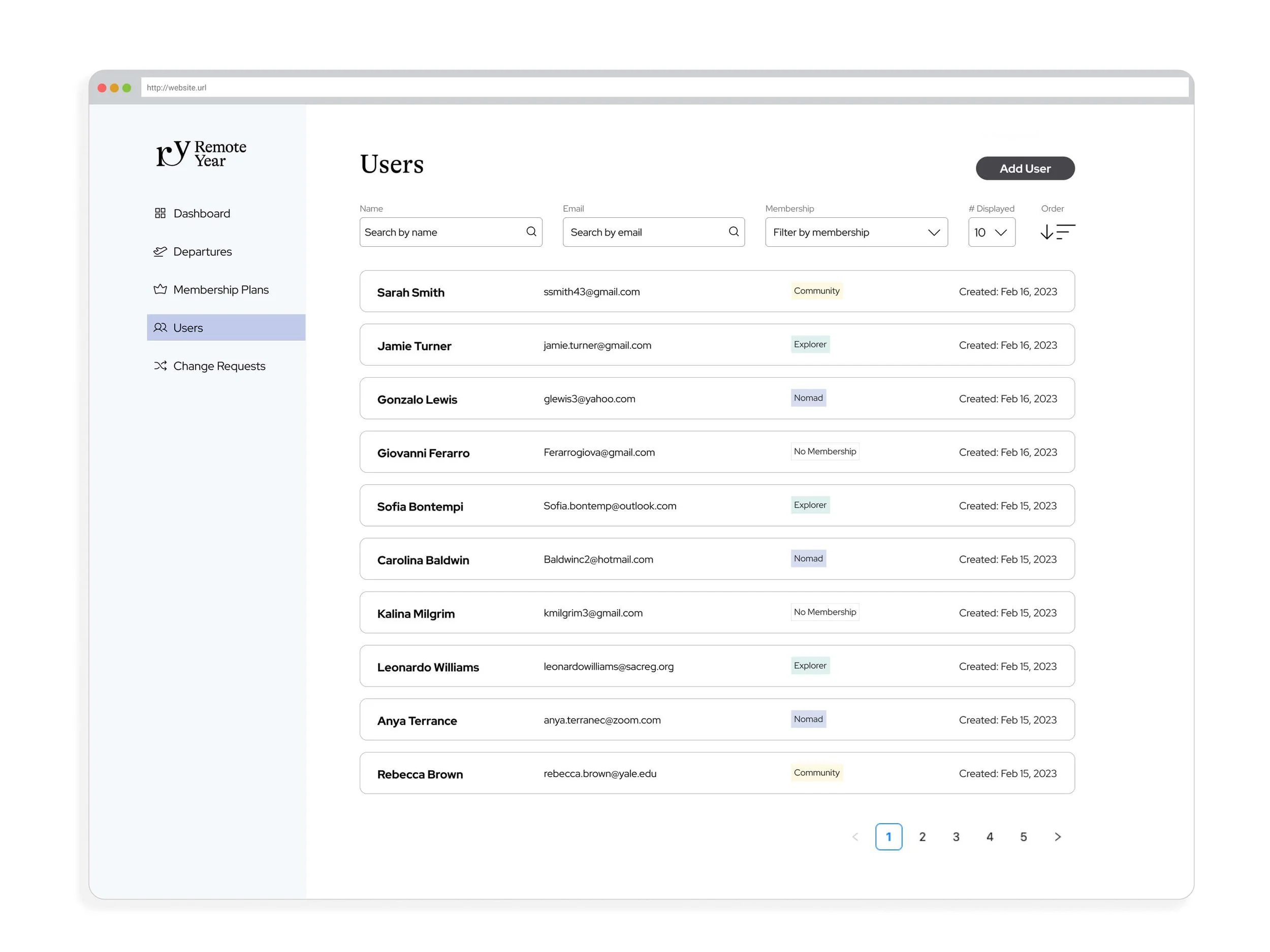Viewport: 1270px width, 952px height.
Task: Click the Membership Plans crown icon
Action: tap(160, 289)
